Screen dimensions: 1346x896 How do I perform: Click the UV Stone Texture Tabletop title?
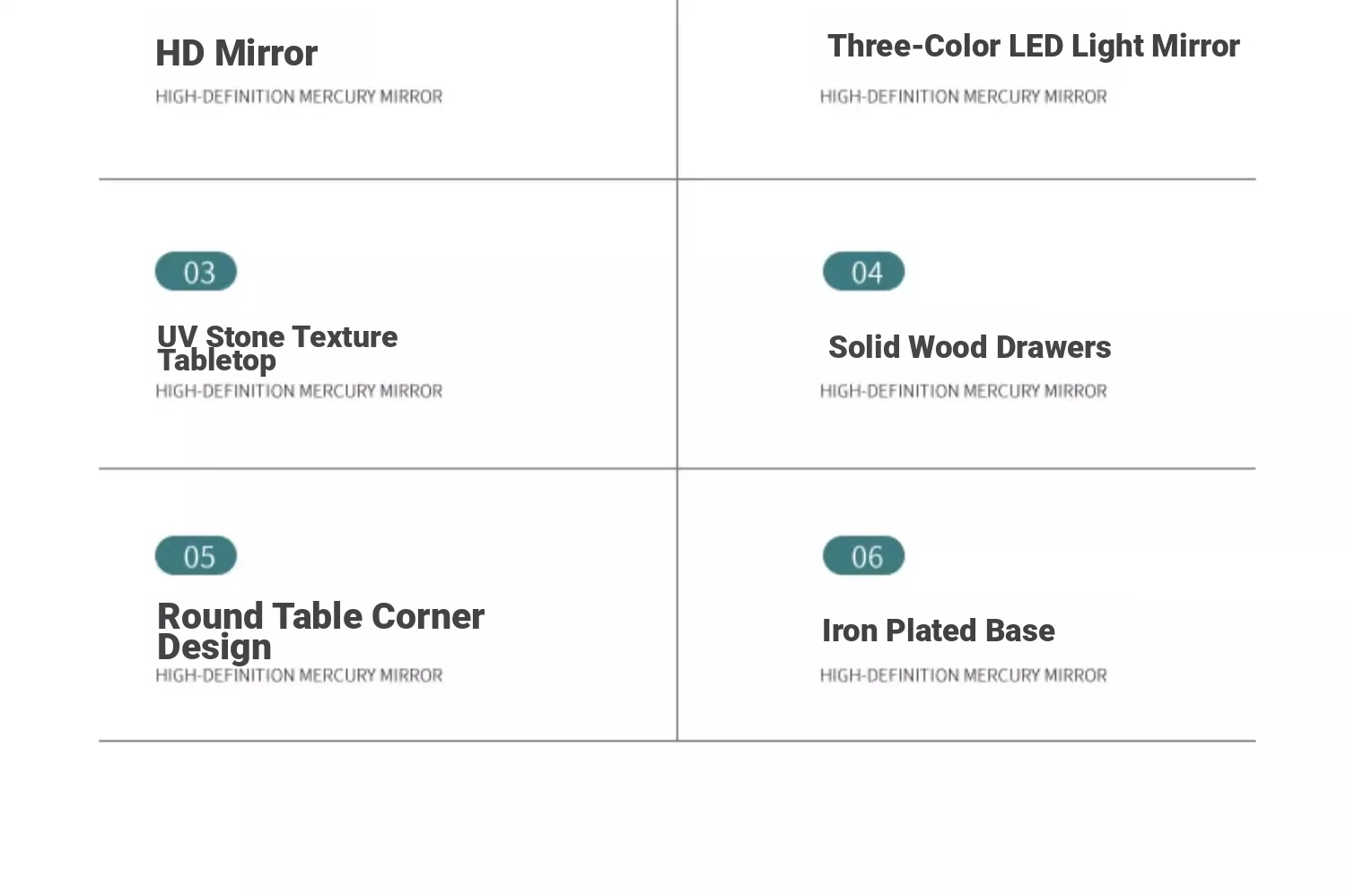277,348
